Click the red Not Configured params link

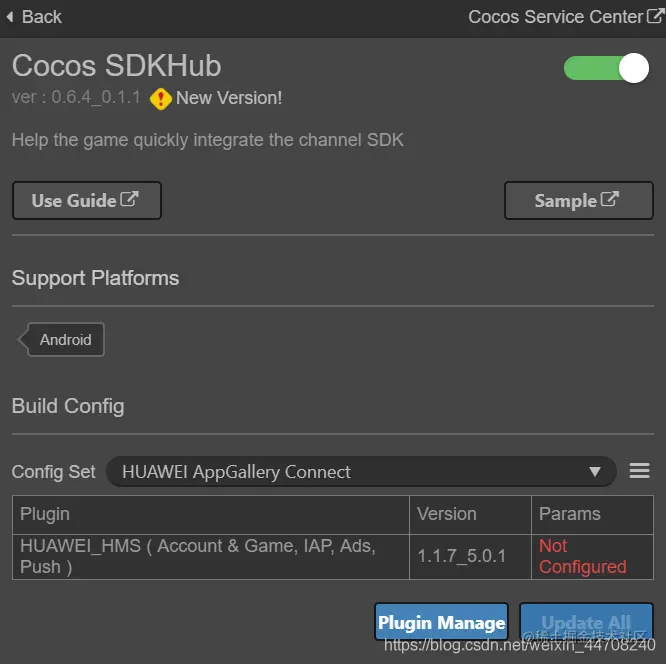(582, 556)
